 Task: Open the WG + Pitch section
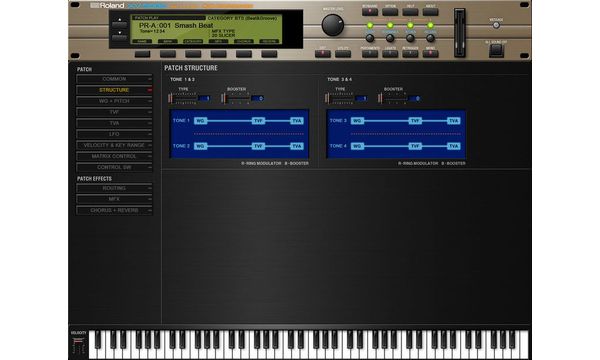pyautogui.click(x=114, y=101)
